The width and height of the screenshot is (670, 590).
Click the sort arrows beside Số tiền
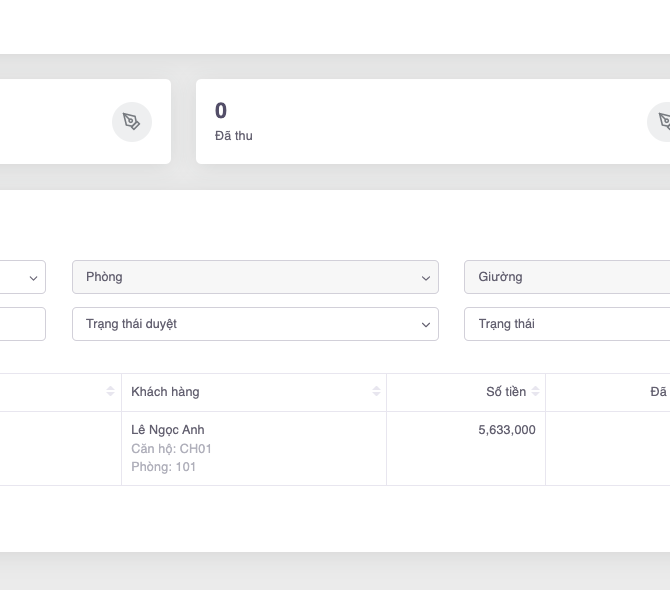point(536,392)
